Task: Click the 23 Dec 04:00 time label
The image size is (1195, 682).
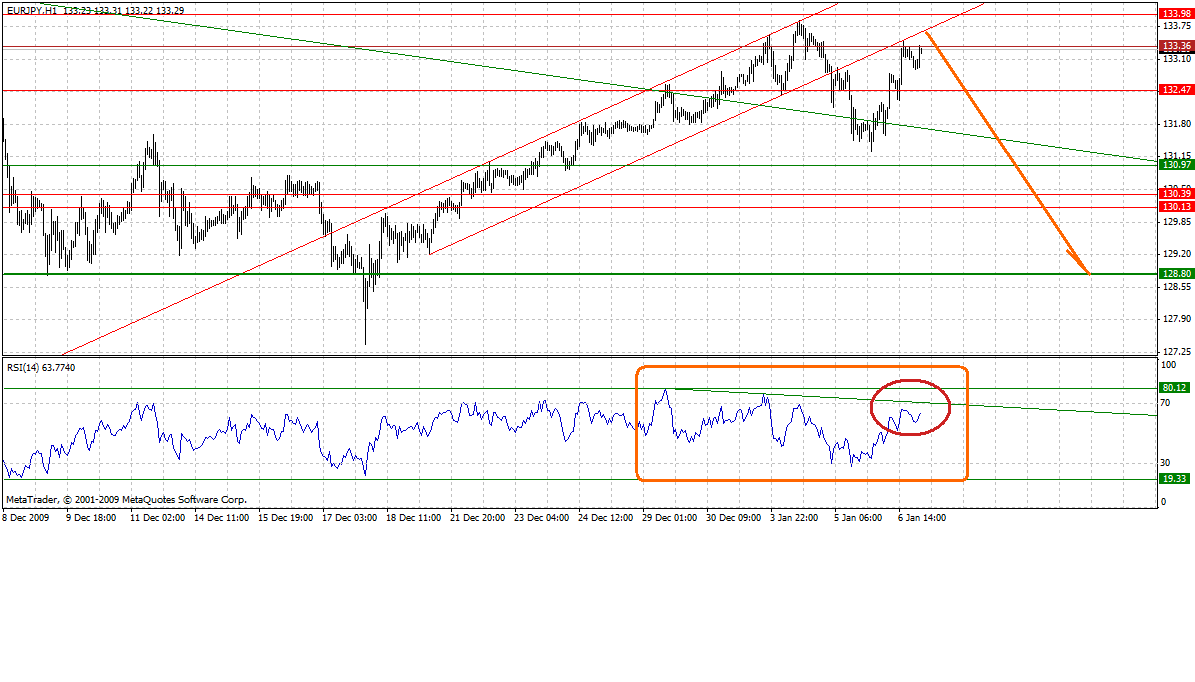Action: pyautogui.click(x=542, y=517)
